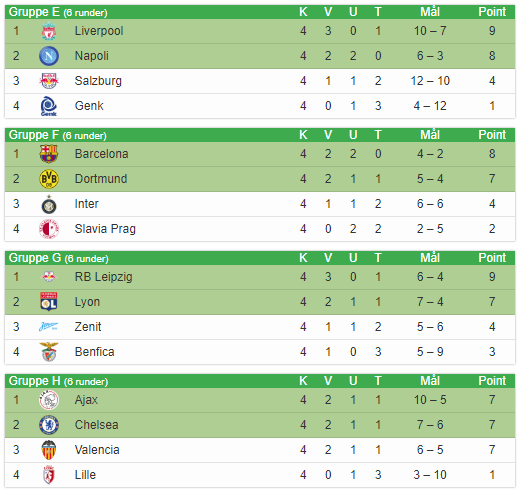Click the Point column header in Gruppe F
The width and height of the screenshot is (518, 495).
492,135
